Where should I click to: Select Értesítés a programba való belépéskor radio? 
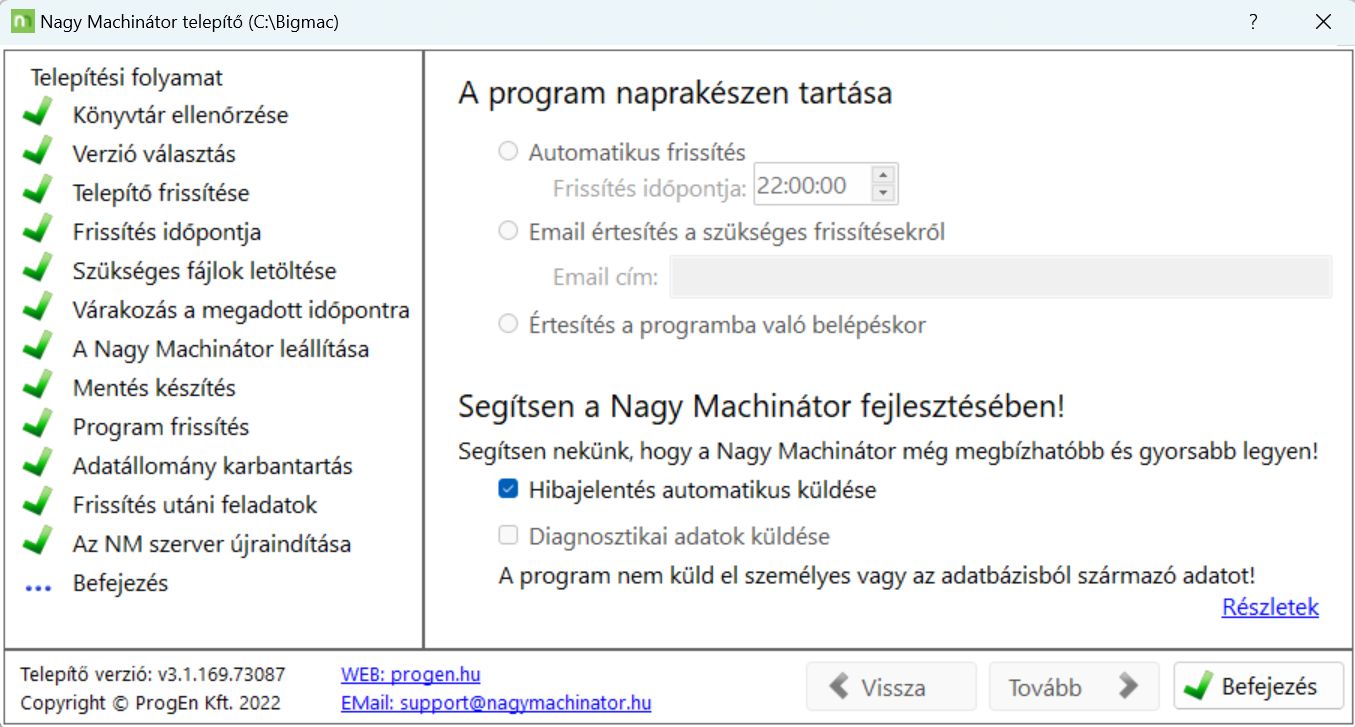tap(509, 324)
